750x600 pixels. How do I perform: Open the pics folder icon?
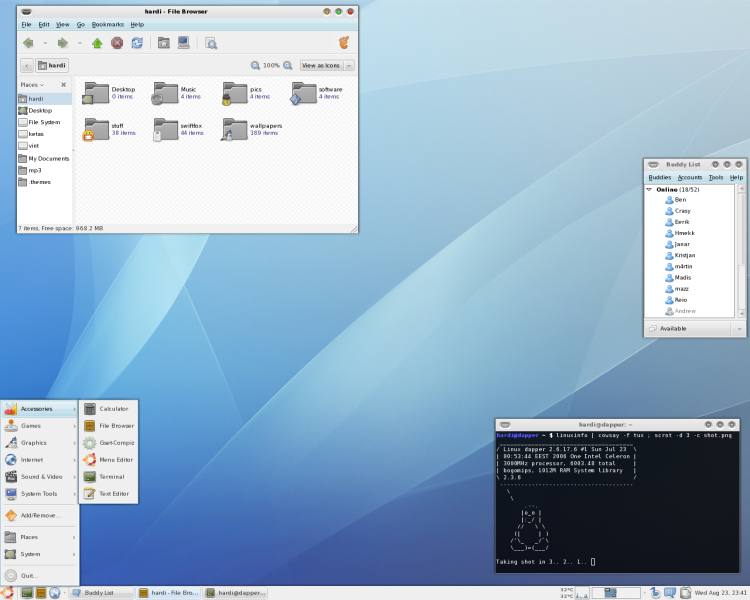click(x=234, y=93)
